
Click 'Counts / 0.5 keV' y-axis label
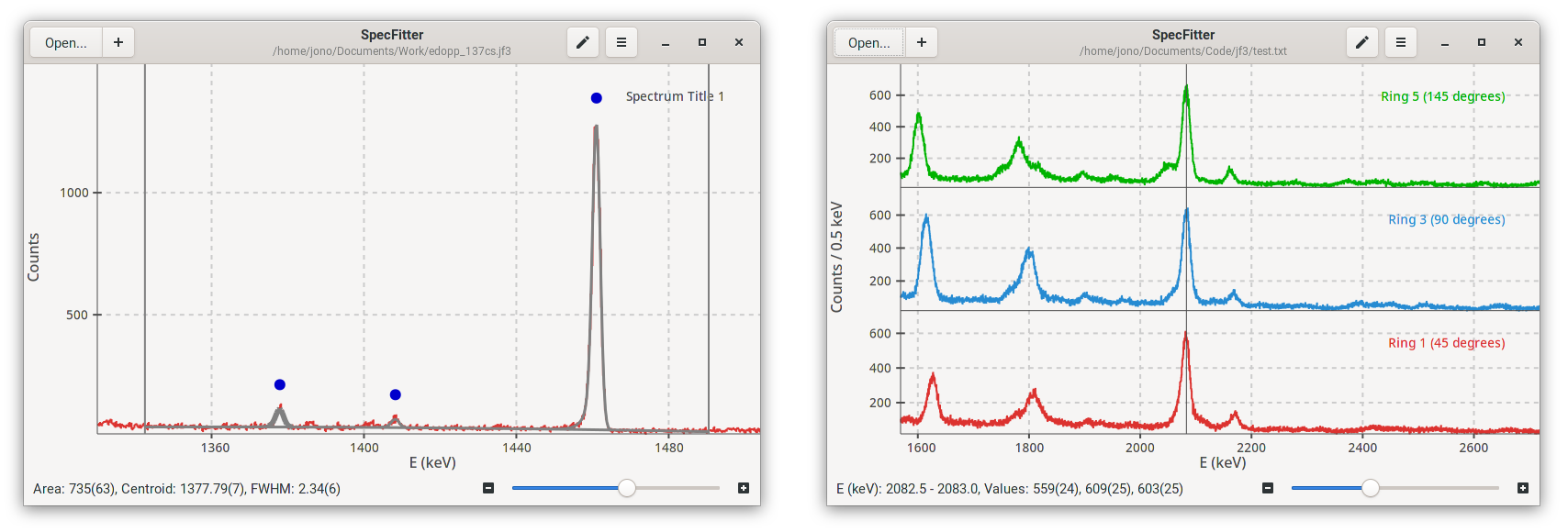click(x=836, y=257)
